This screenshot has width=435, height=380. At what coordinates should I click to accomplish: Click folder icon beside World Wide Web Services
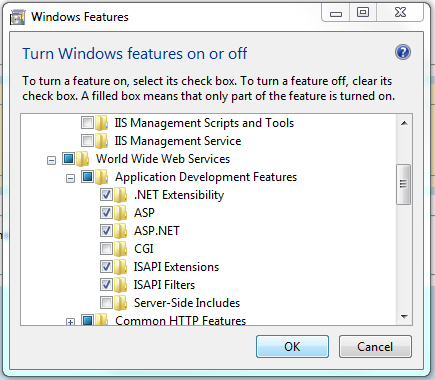pyautogui.click(x=82, y=159)
